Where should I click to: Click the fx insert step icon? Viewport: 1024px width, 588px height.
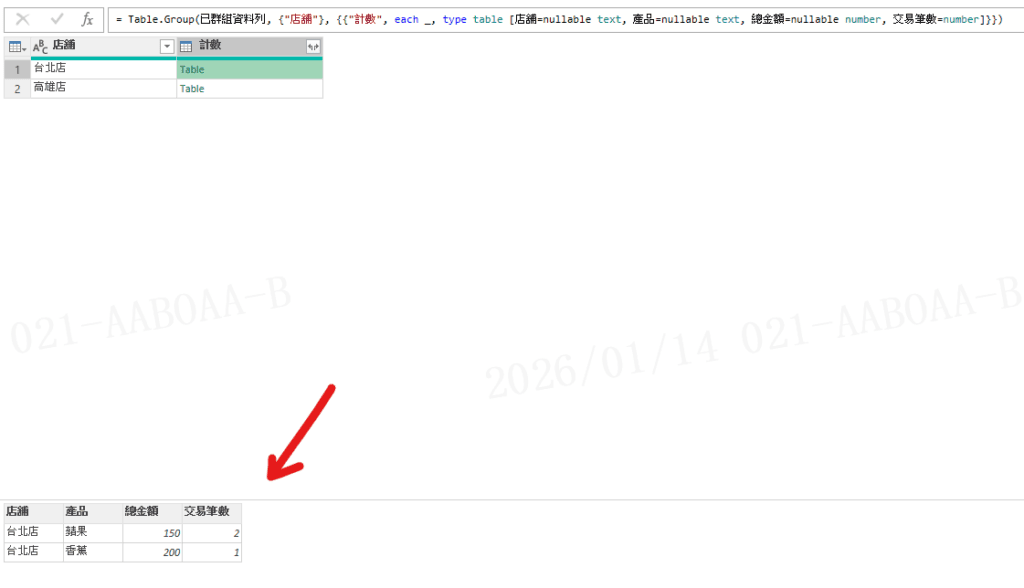pyautogui.click(x=87, y=19)
